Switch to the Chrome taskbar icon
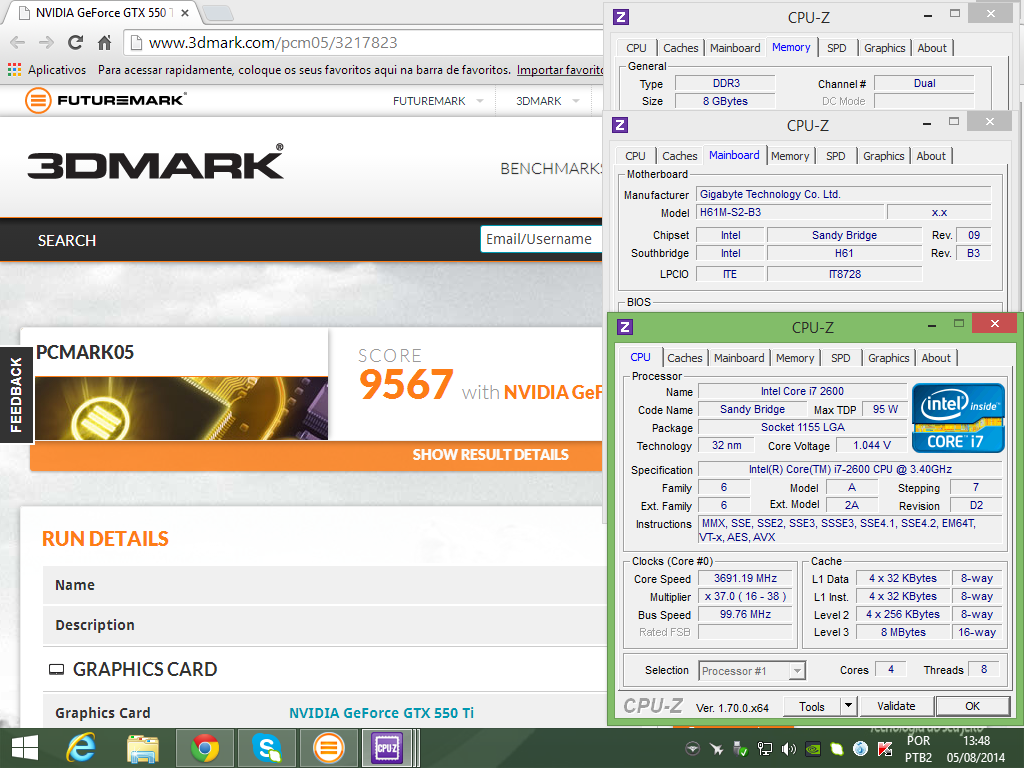 (205, 748)
